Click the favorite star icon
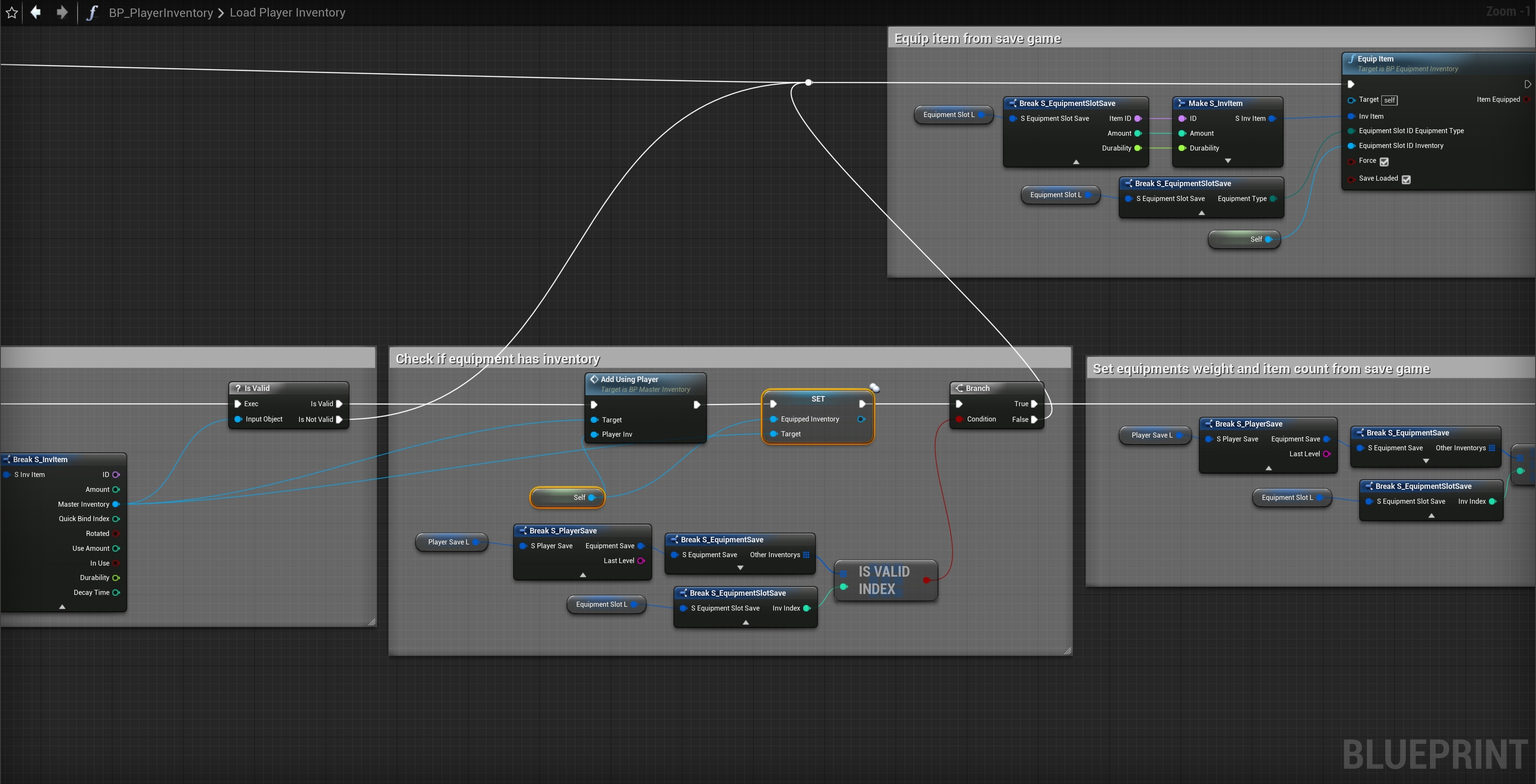This screenshot has height=784, width=1536. [11, 13]
